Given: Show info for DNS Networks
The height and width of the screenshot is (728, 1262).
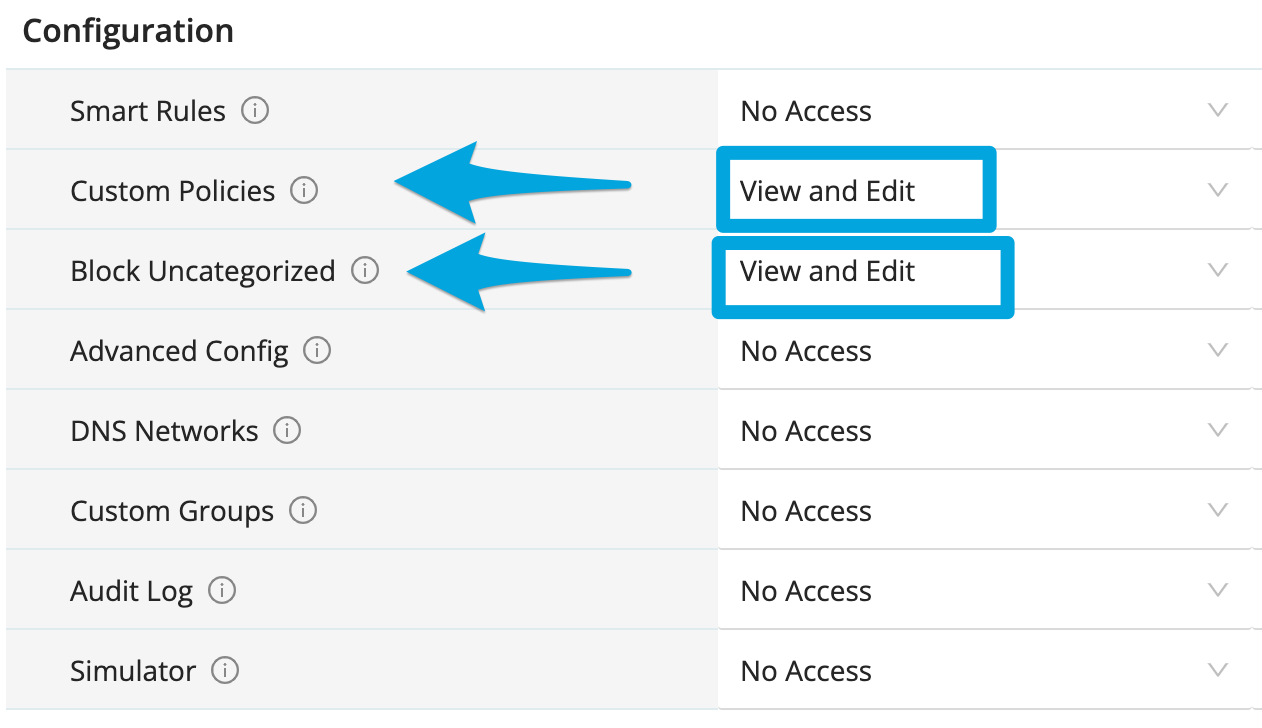Looking at the screenshot, I should [287, 431].
